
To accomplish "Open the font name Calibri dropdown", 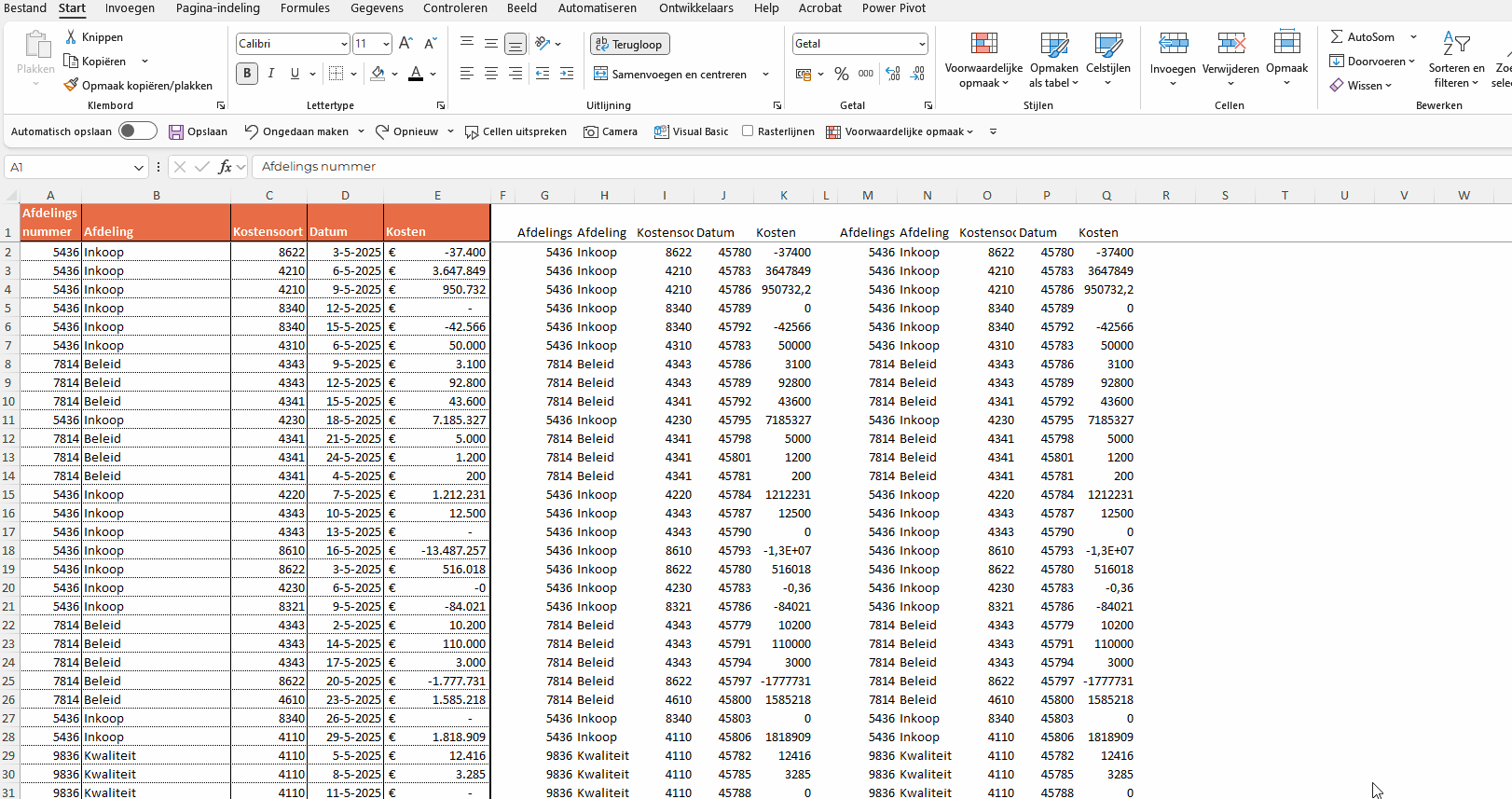I will click(344, 44).
